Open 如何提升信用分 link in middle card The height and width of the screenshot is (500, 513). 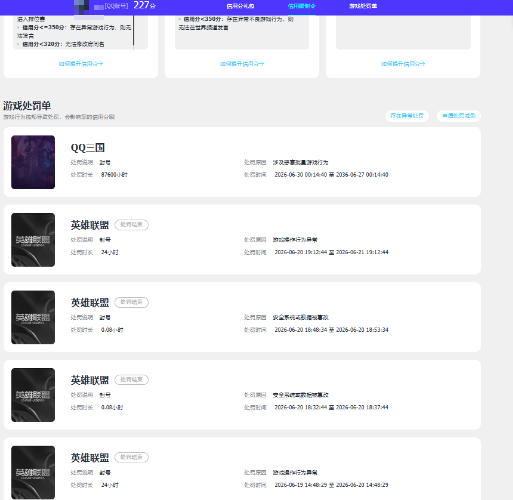242,64
